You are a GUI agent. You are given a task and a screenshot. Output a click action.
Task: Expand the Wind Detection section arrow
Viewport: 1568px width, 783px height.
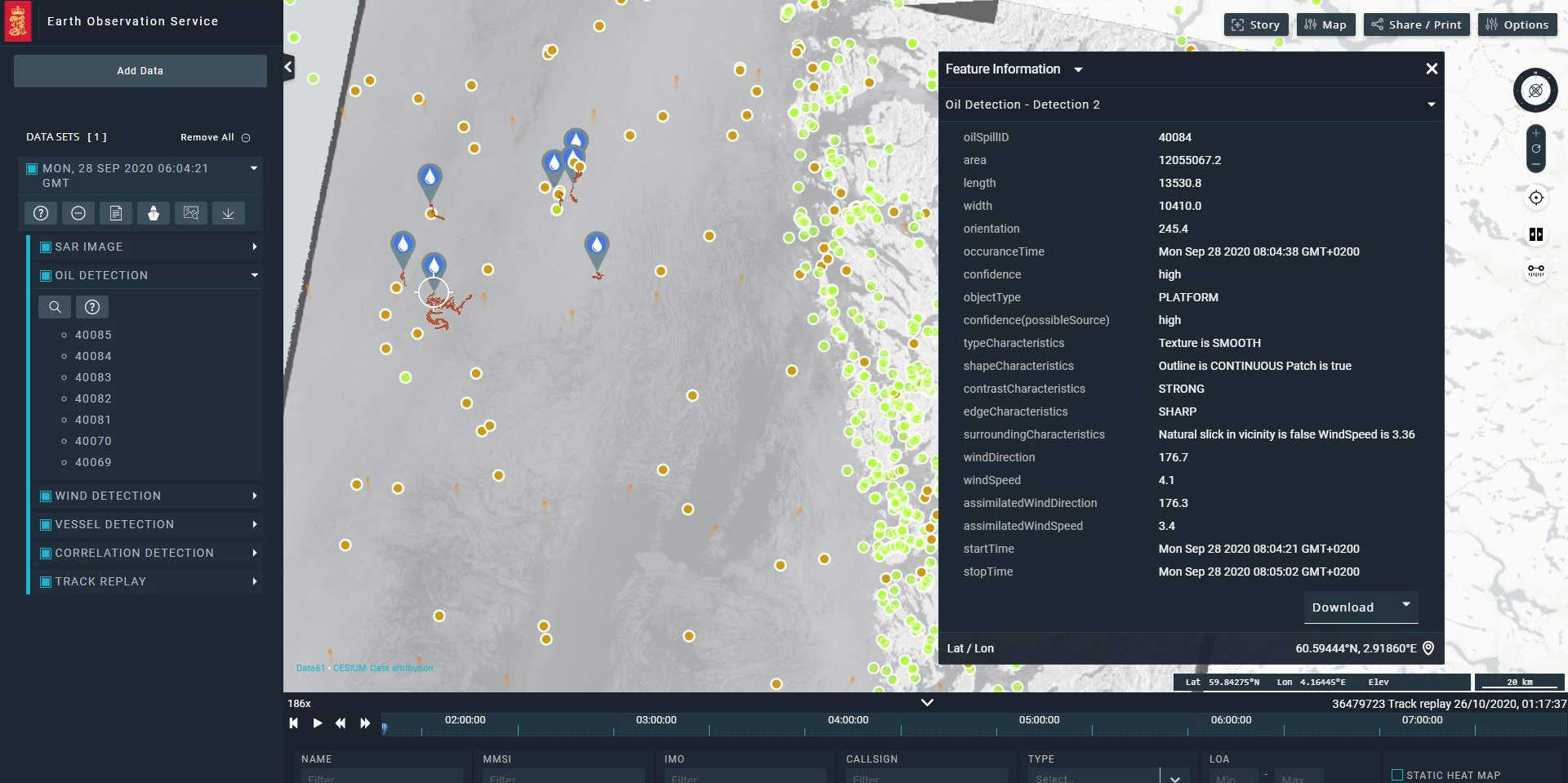[255, 496]
